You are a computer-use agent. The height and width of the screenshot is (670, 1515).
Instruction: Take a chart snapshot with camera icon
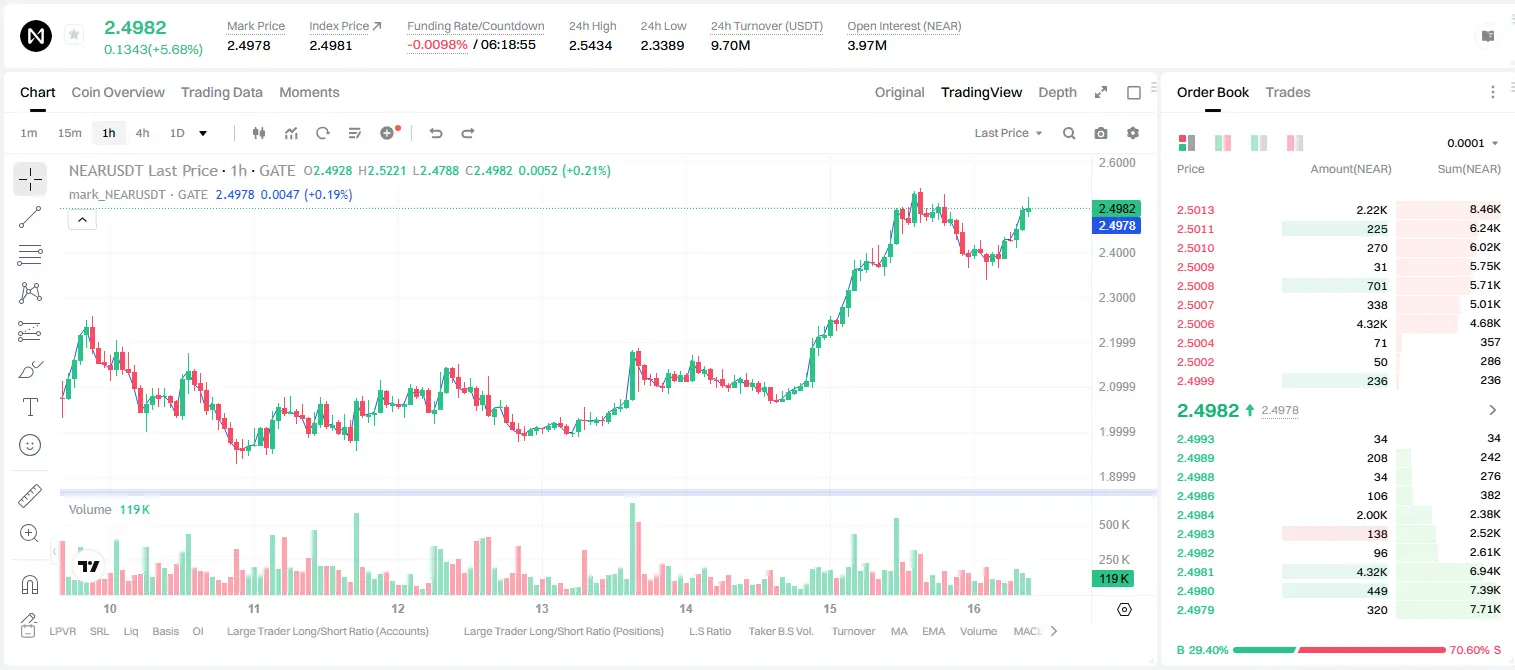point(1101,133)
